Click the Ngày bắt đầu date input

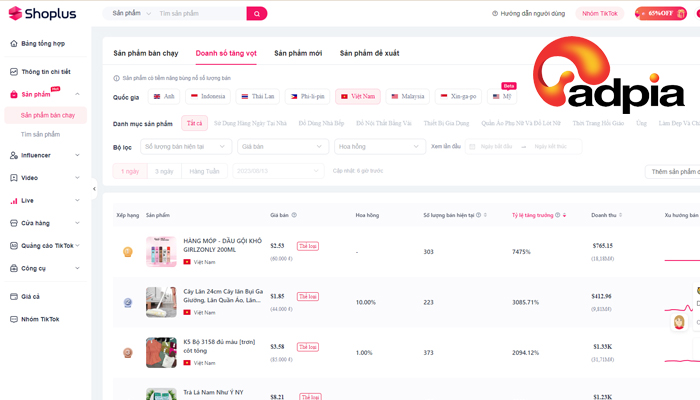click(x=496, y=146)
